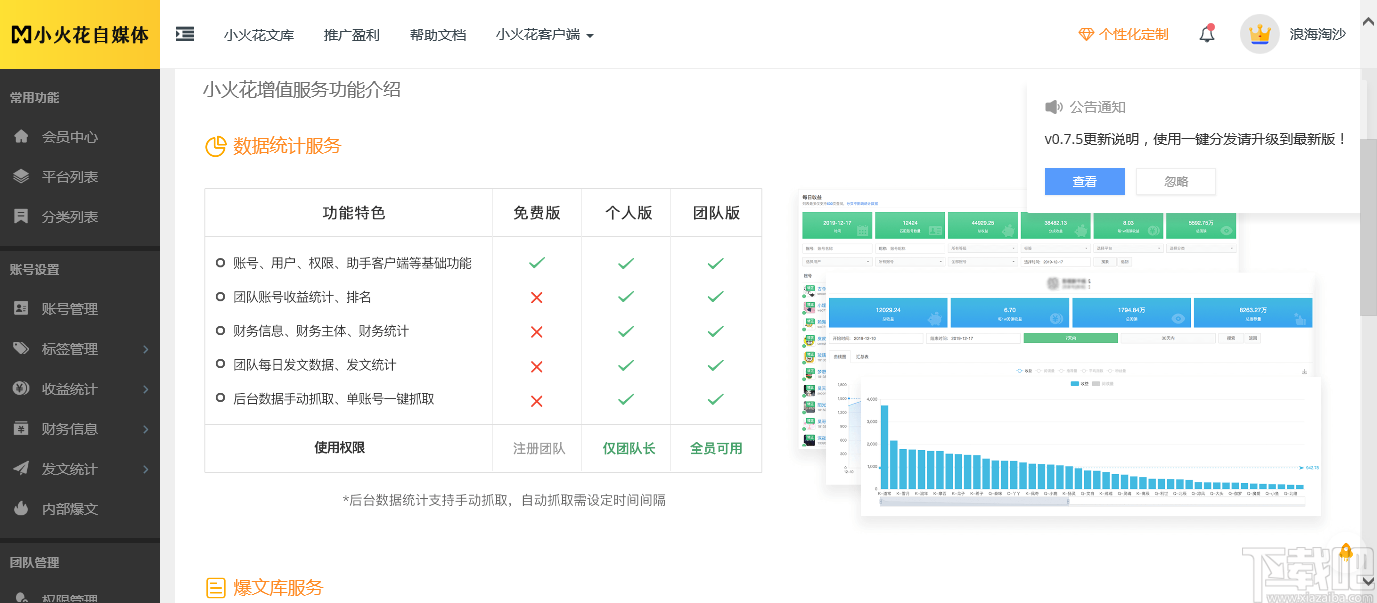The height and width of the screenshot is (603, 1377).
Task: Open the 小火花客户端 dropdown menu
Action: (x=545, y=34)
